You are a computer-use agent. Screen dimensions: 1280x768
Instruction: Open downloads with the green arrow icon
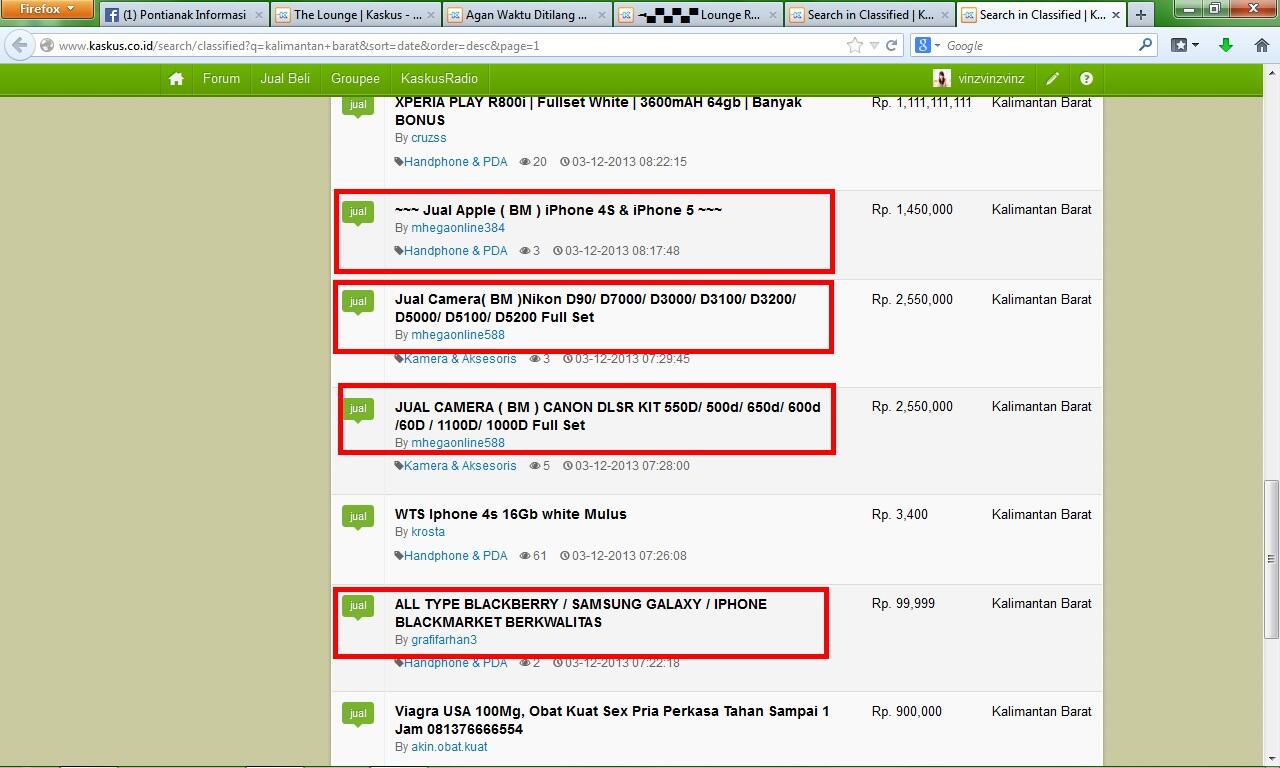coord(1226,45)
